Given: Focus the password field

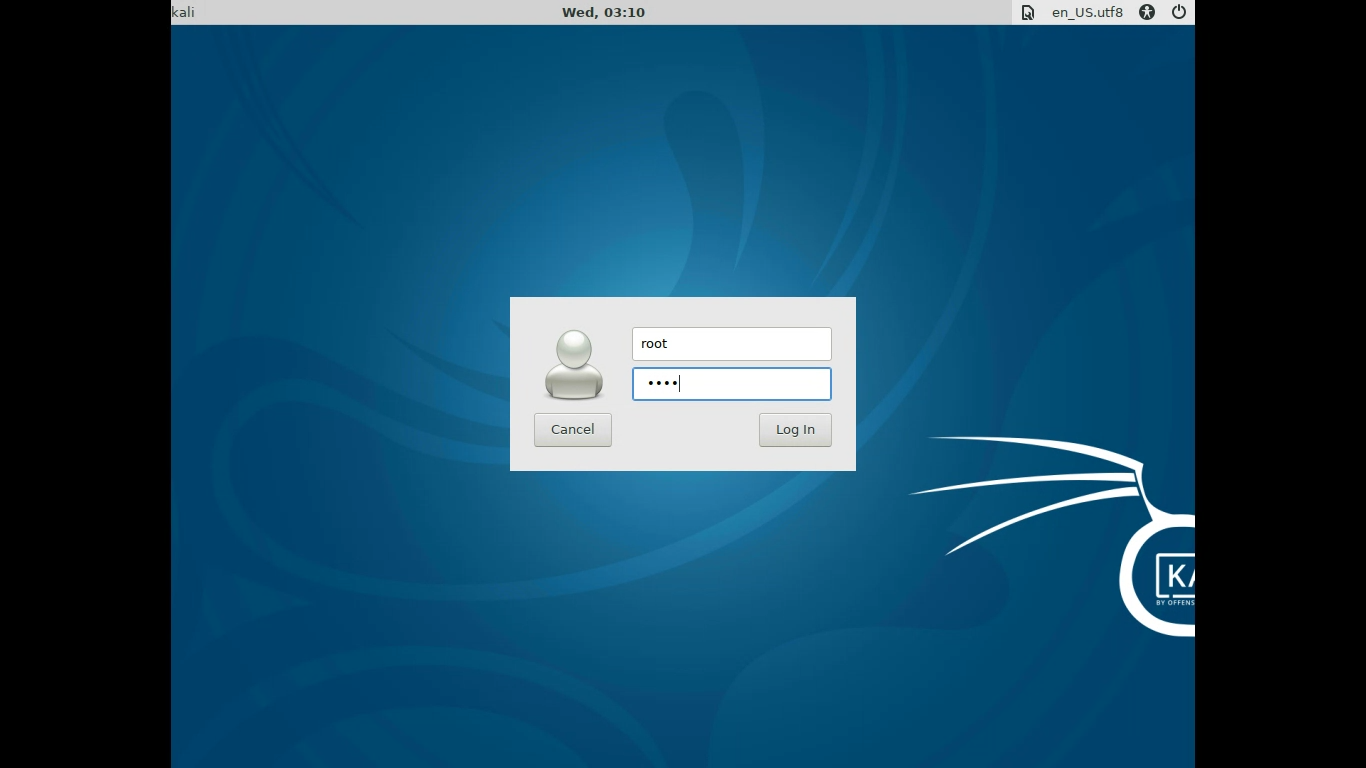Looking at the screenshot, I should tap(732, 384).
